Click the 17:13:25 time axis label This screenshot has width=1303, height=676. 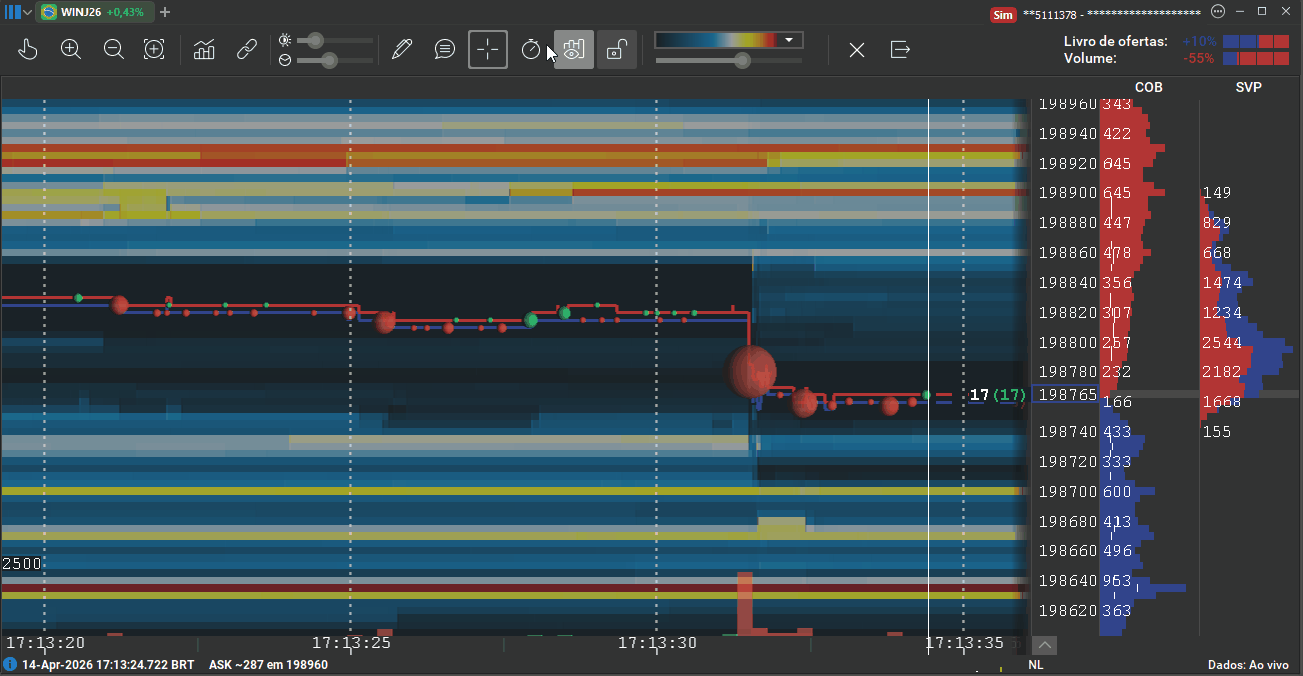[351, 643]
